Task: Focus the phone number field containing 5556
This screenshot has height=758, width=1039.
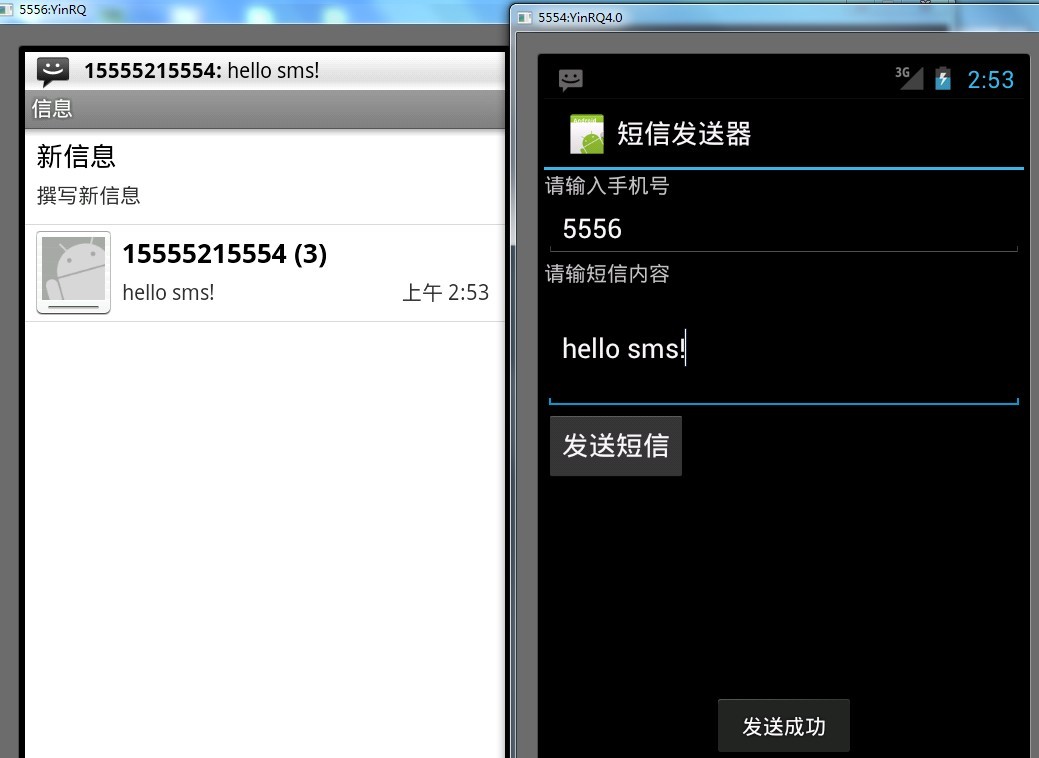Action: click(783, 229)
